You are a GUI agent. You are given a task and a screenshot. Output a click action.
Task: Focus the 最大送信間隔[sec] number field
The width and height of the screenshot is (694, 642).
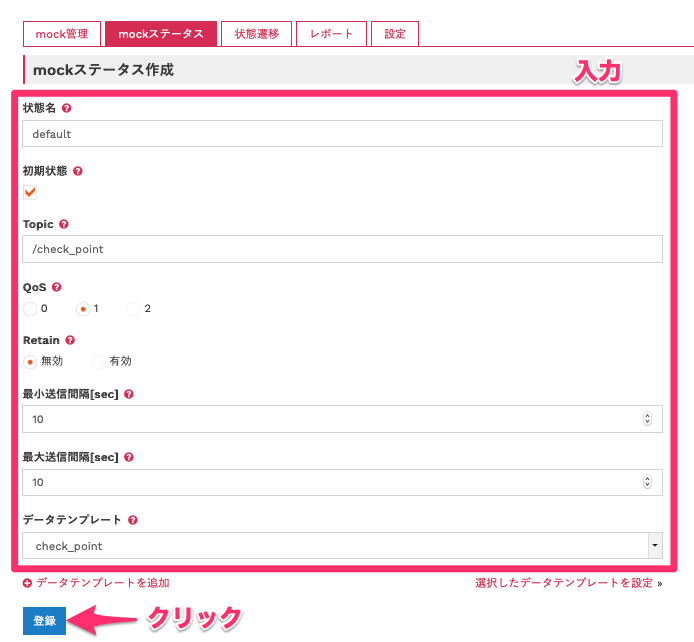[x=342, y=482]
